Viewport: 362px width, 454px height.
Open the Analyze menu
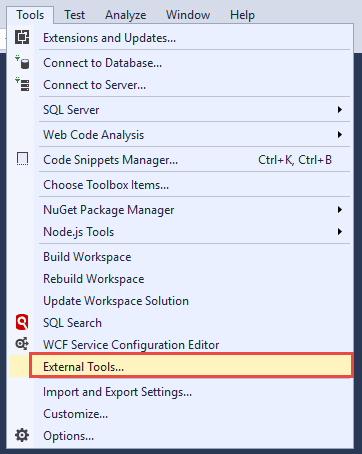pyautogui.click(x=126, y=15)
